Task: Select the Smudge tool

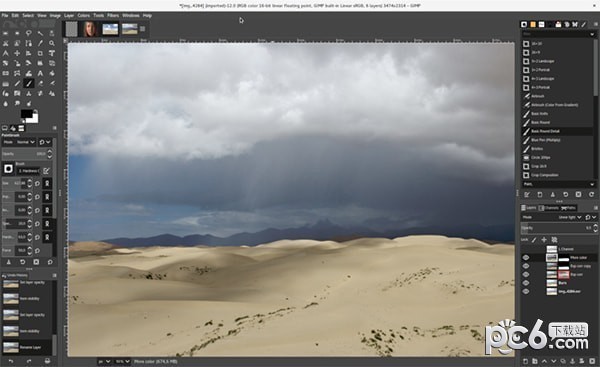Action: [17, 103]
